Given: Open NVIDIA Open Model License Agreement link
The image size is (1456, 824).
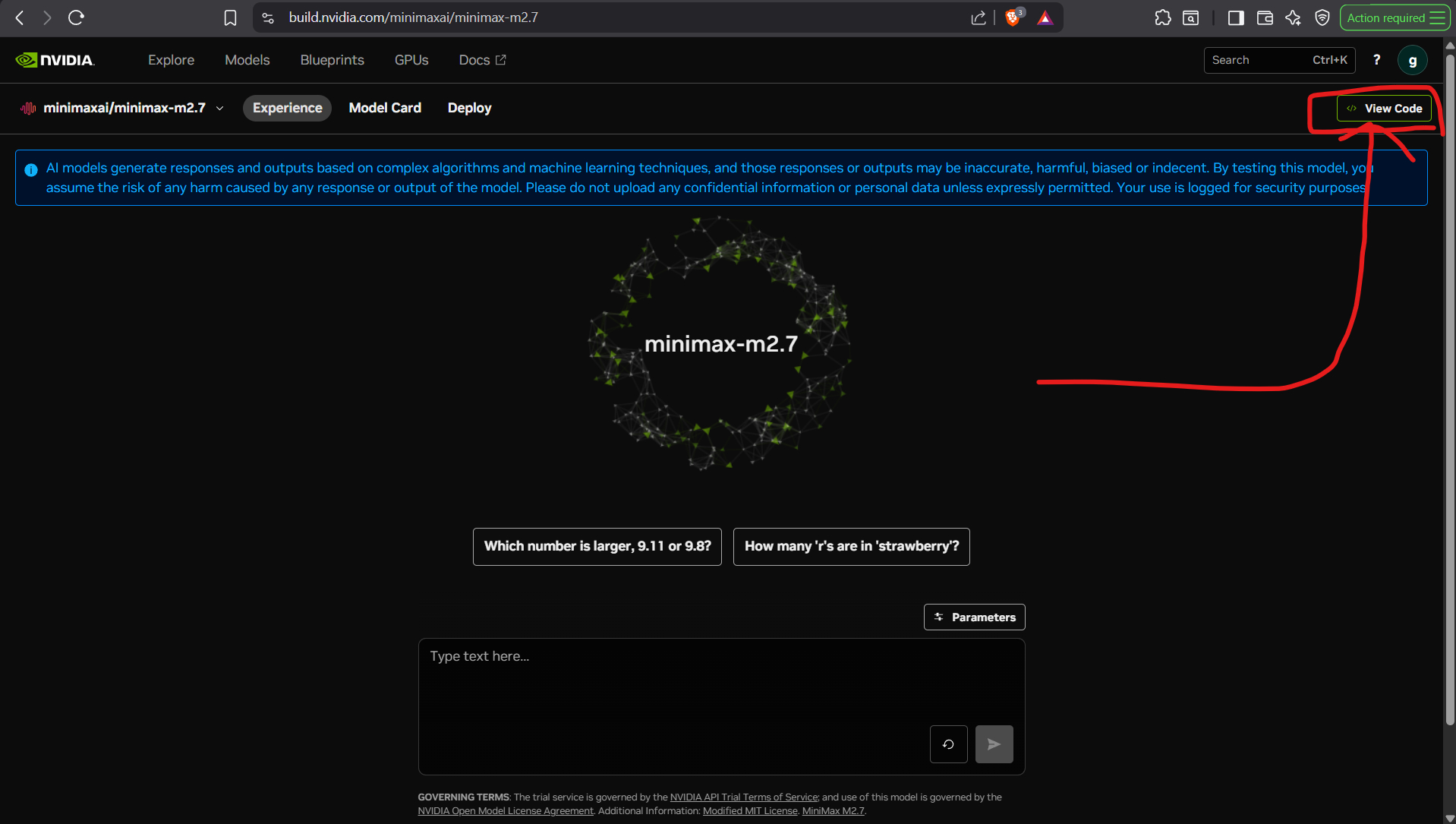Looking at the screenshot, I should (506, 810).
